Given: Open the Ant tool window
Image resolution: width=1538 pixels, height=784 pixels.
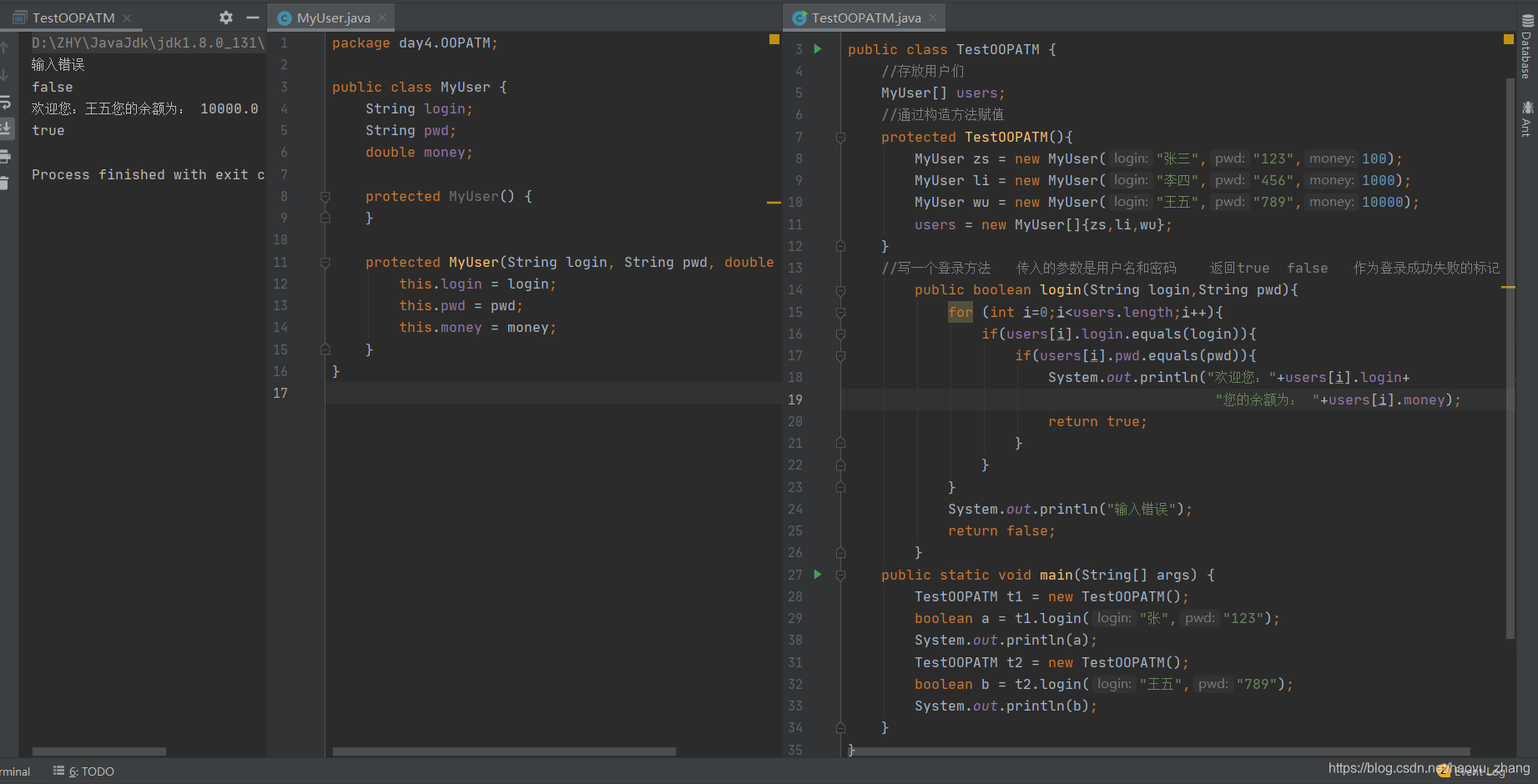Looking at the screenshot, I should pyautogui.click(x=1527, y=118).
